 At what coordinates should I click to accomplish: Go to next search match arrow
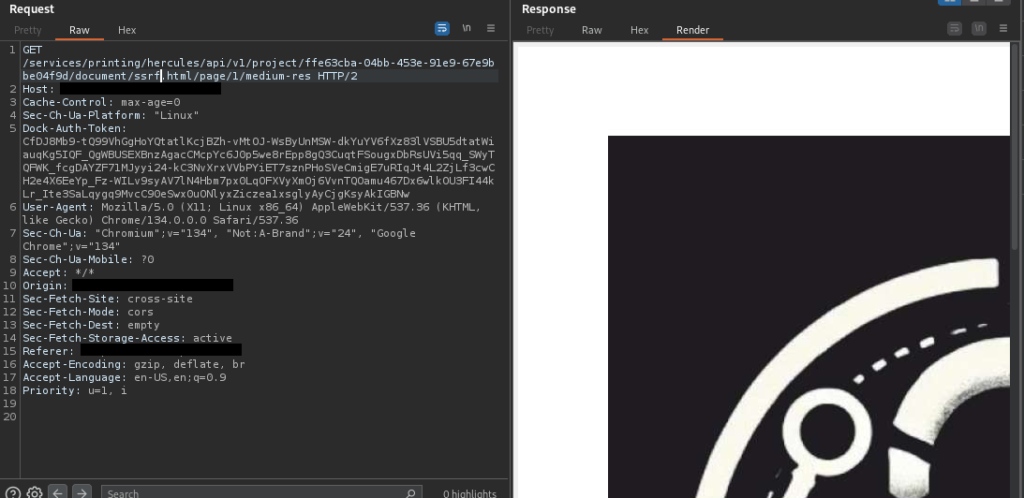pos(82,493)
